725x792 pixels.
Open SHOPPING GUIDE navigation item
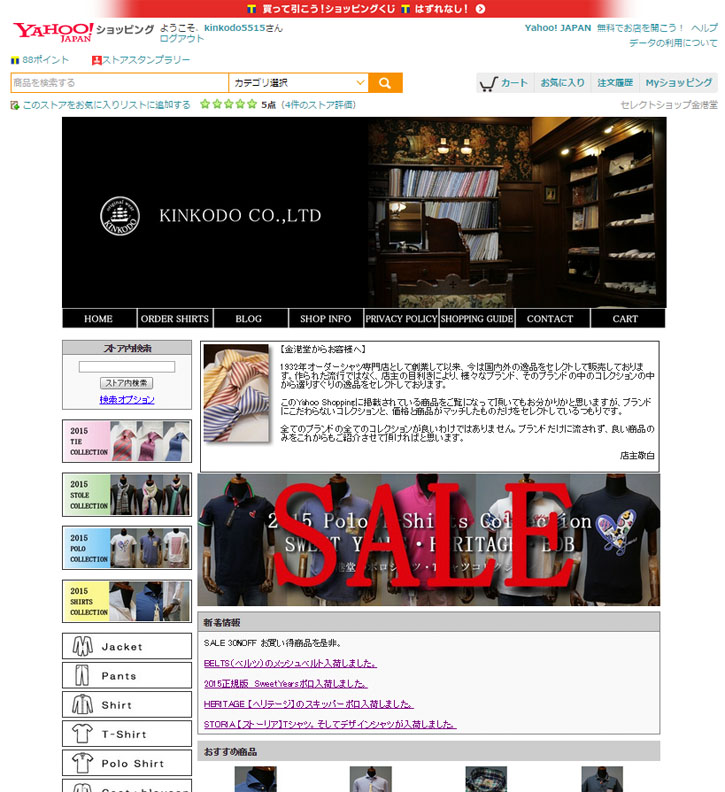click(x=477, y=319)
